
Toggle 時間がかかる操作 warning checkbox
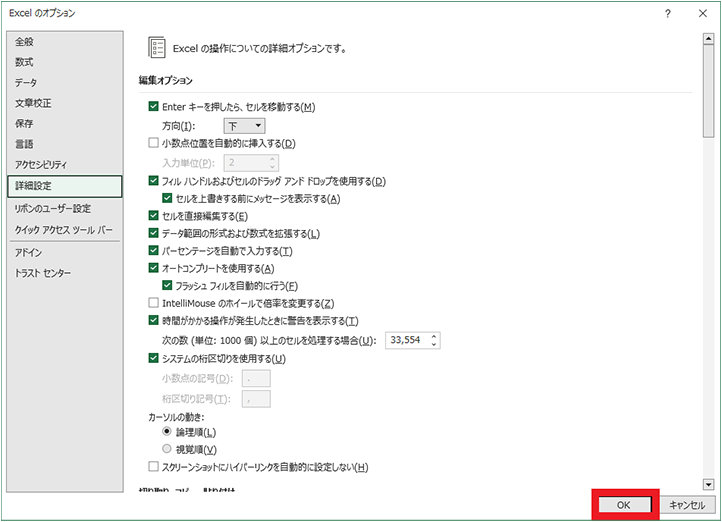click(x=153, y=320)
